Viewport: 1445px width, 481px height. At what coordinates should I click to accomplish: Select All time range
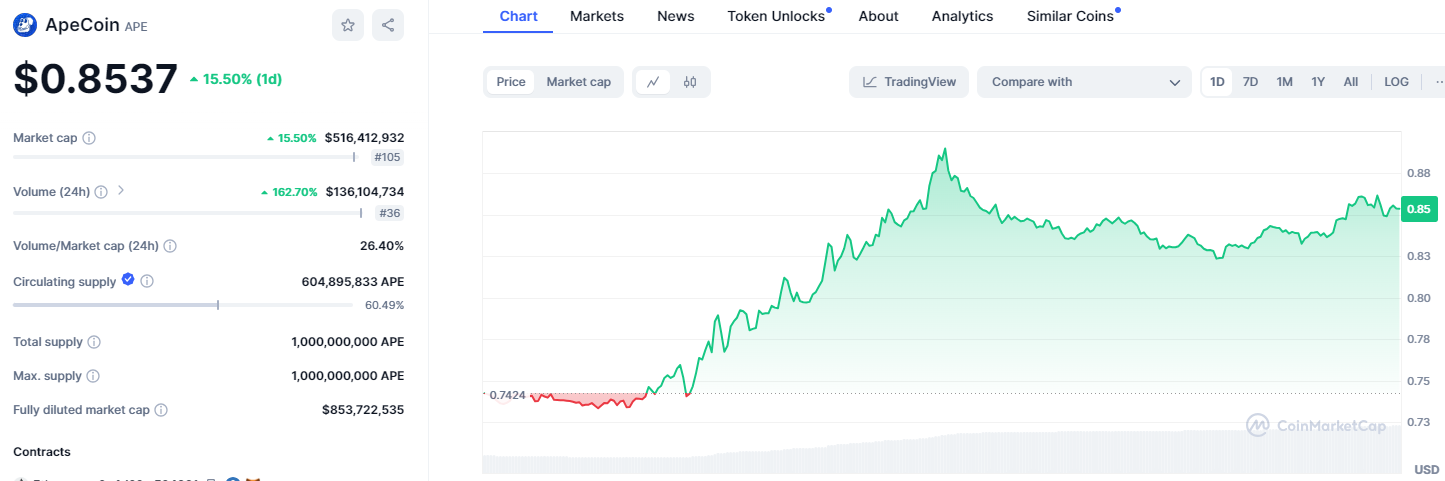point(1351,82)
